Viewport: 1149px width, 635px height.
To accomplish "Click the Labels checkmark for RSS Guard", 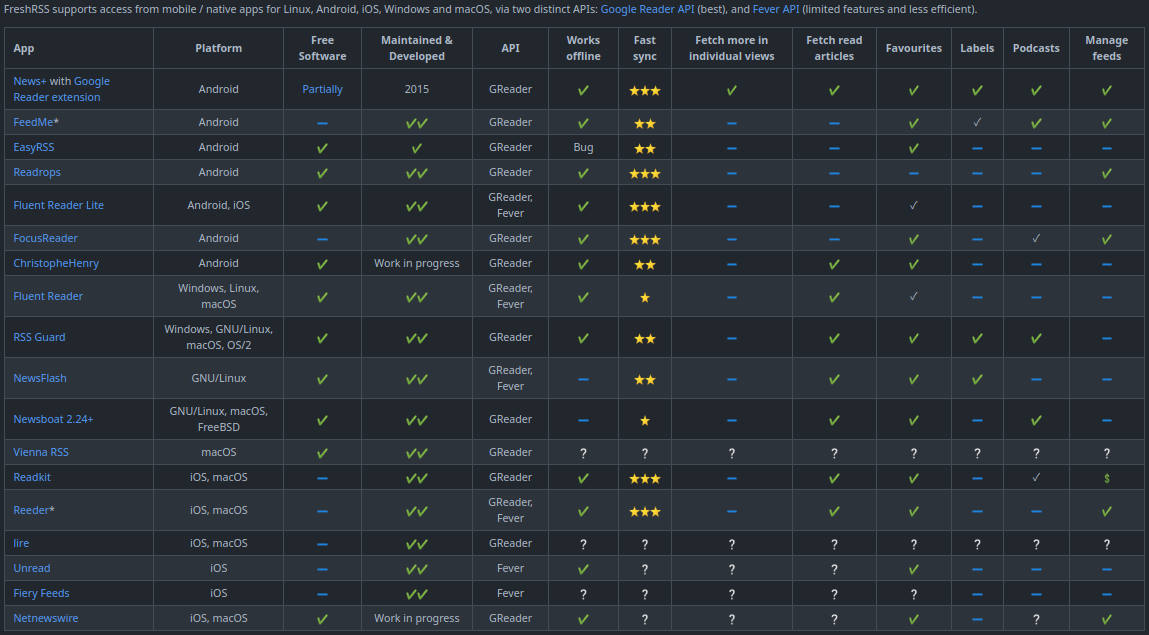I will (x=978, y=338).
